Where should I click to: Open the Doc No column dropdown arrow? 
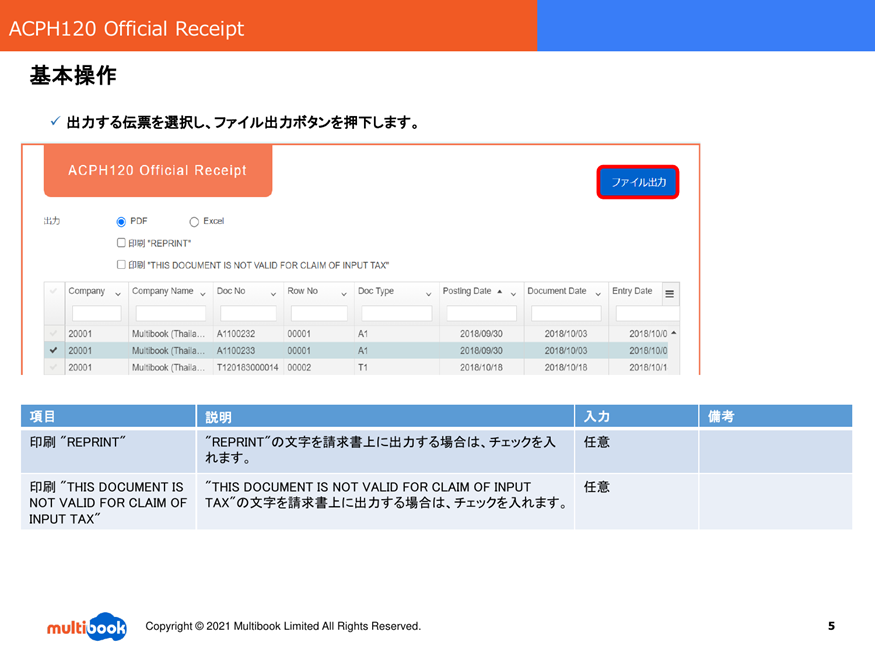pos(273,294)
